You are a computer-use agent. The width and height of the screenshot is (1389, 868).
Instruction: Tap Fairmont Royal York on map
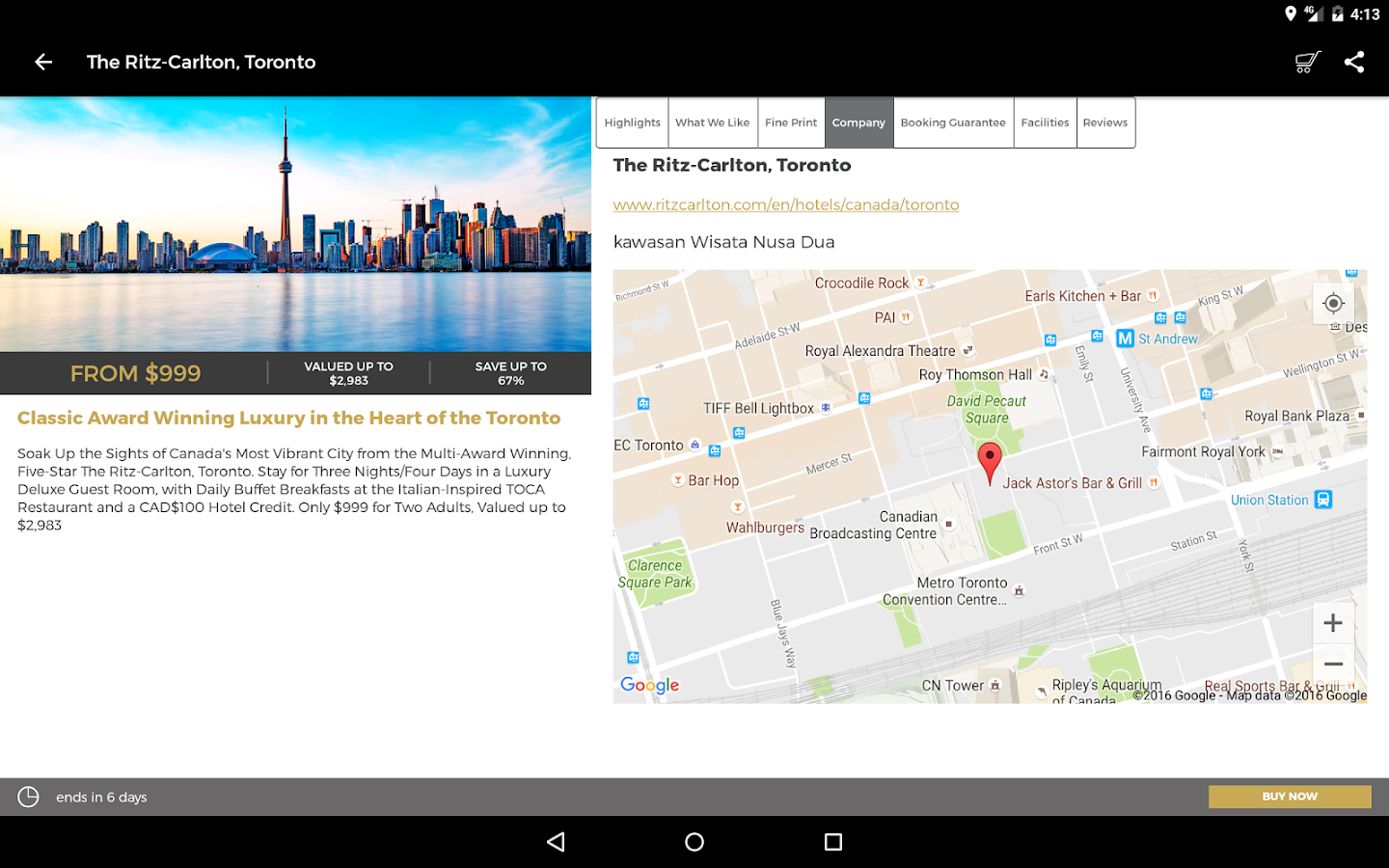point(1203,451)
